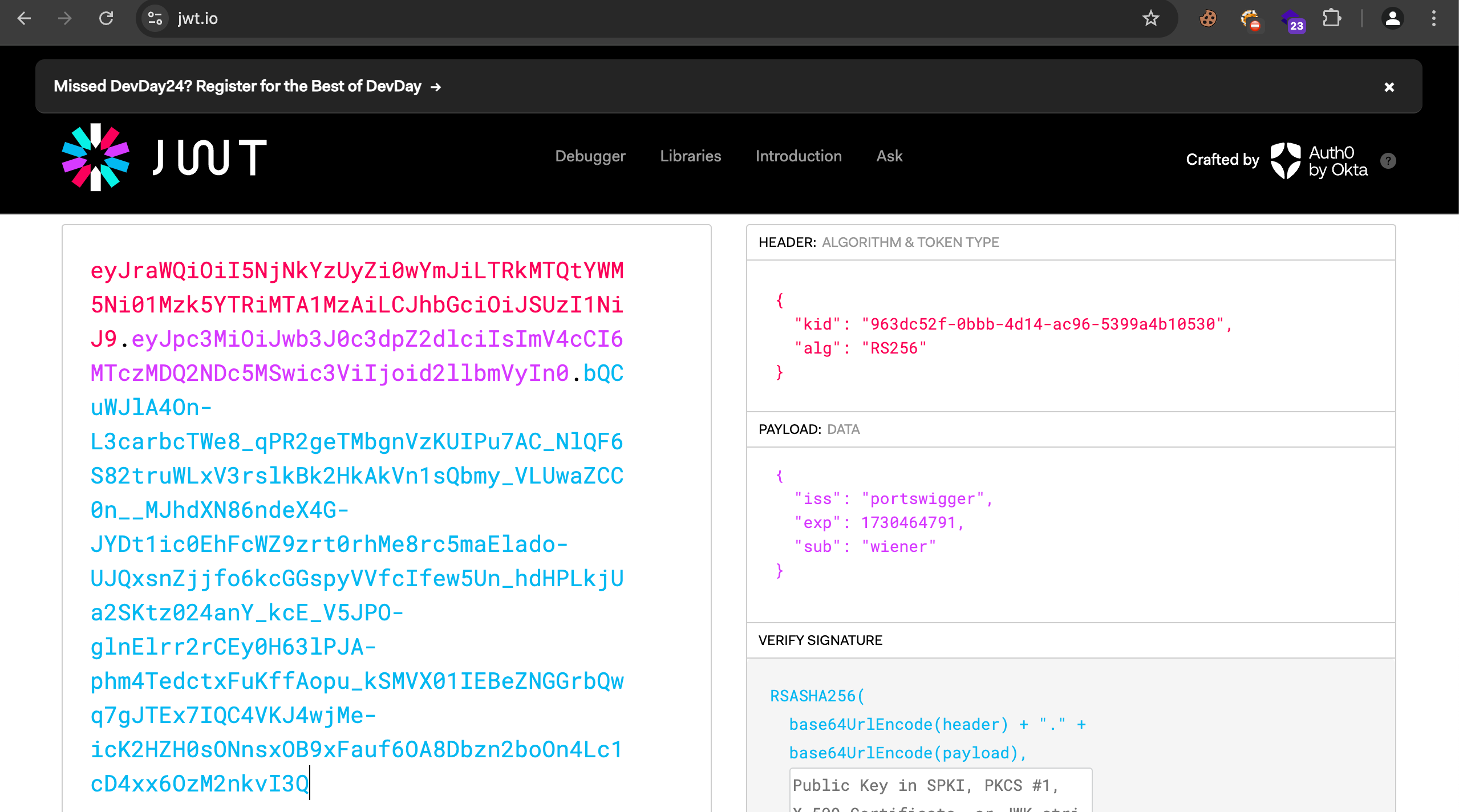
Task: Bookmark this page with the star icon
Action: pos(1150,19)
